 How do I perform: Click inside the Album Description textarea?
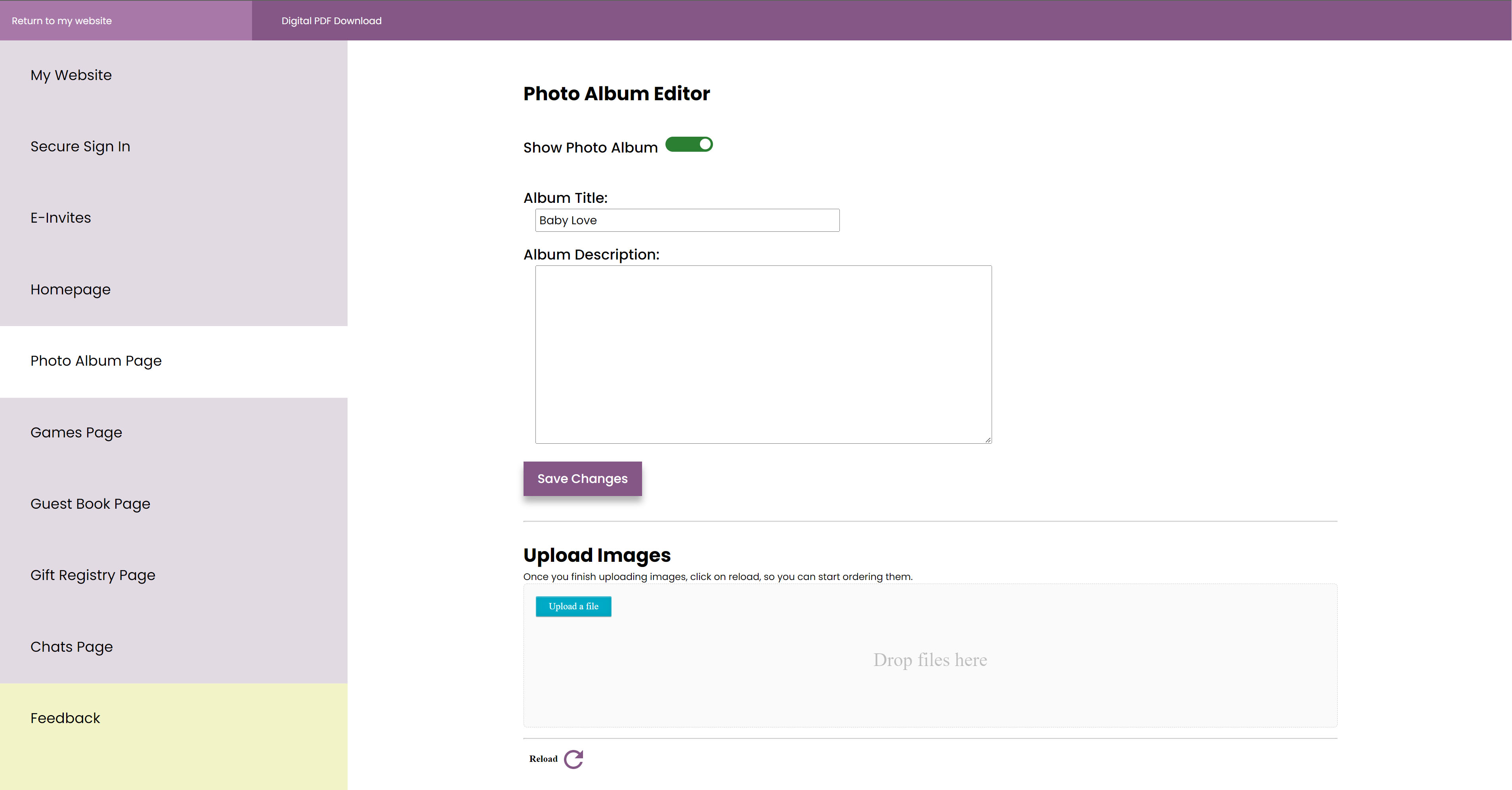pos(763,354)
